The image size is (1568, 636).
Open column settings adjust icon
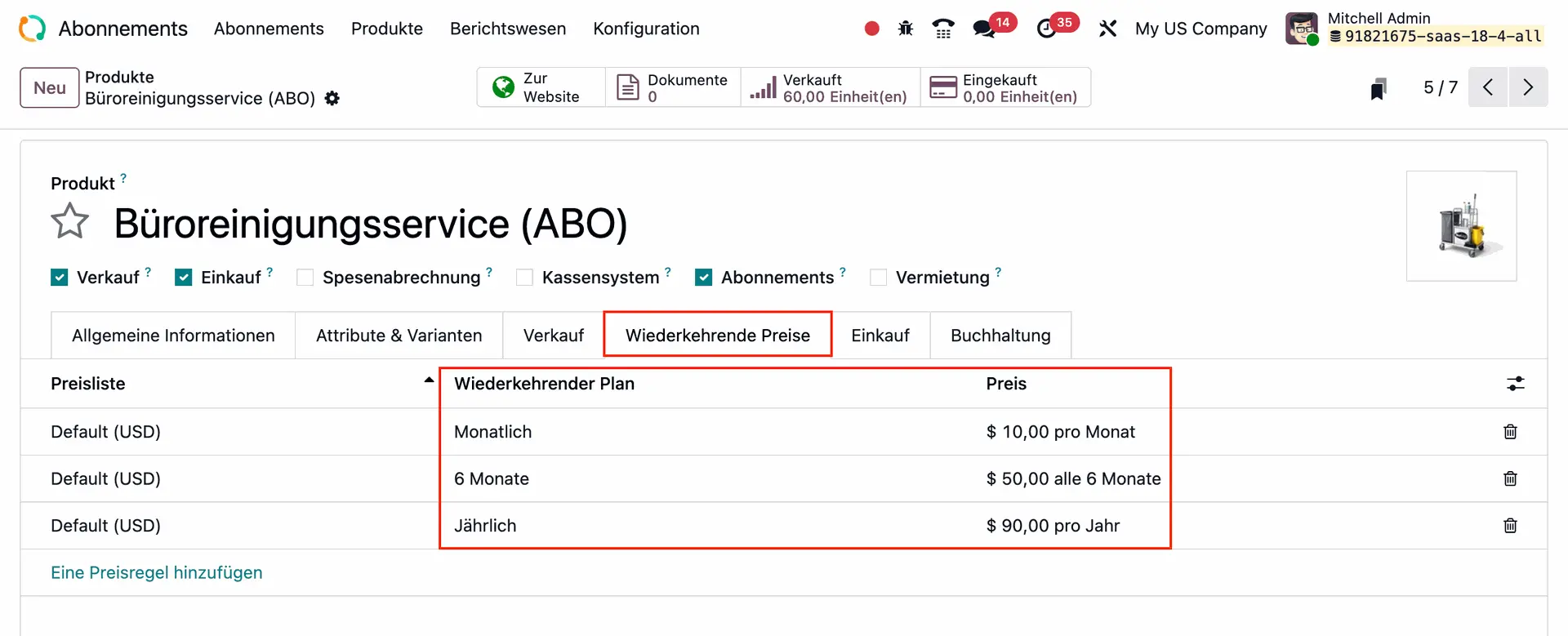(x=1515, y=384)
